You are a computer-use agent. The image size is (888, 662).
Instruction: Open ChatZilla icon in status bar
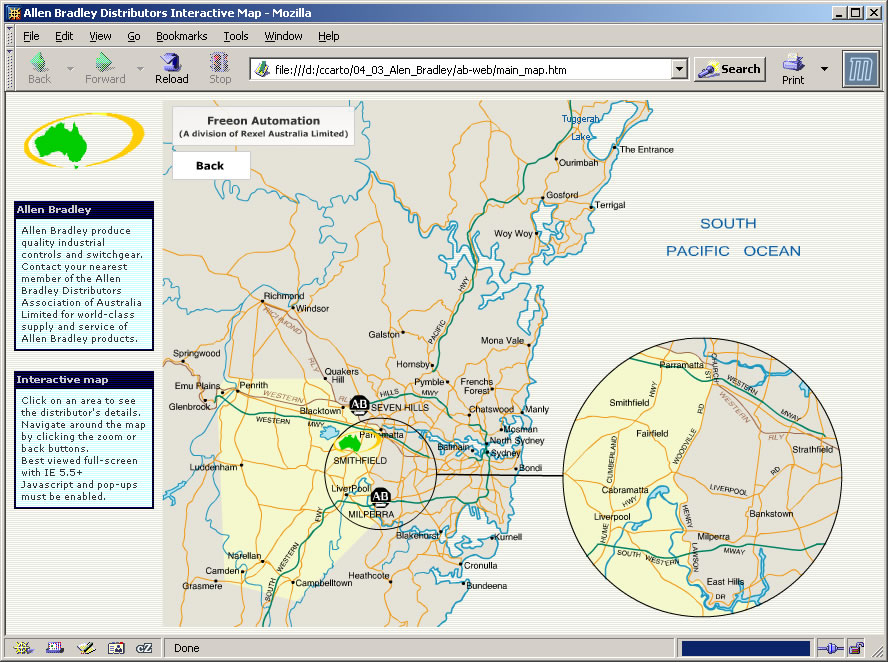144,648
